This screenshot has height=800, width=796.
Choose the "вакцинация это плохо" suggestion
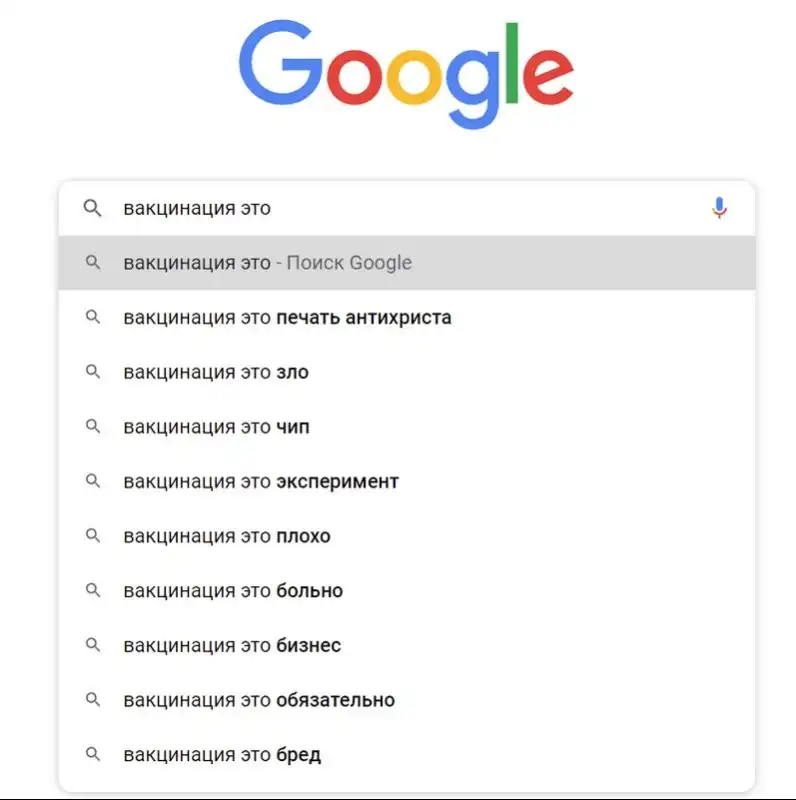227,536
